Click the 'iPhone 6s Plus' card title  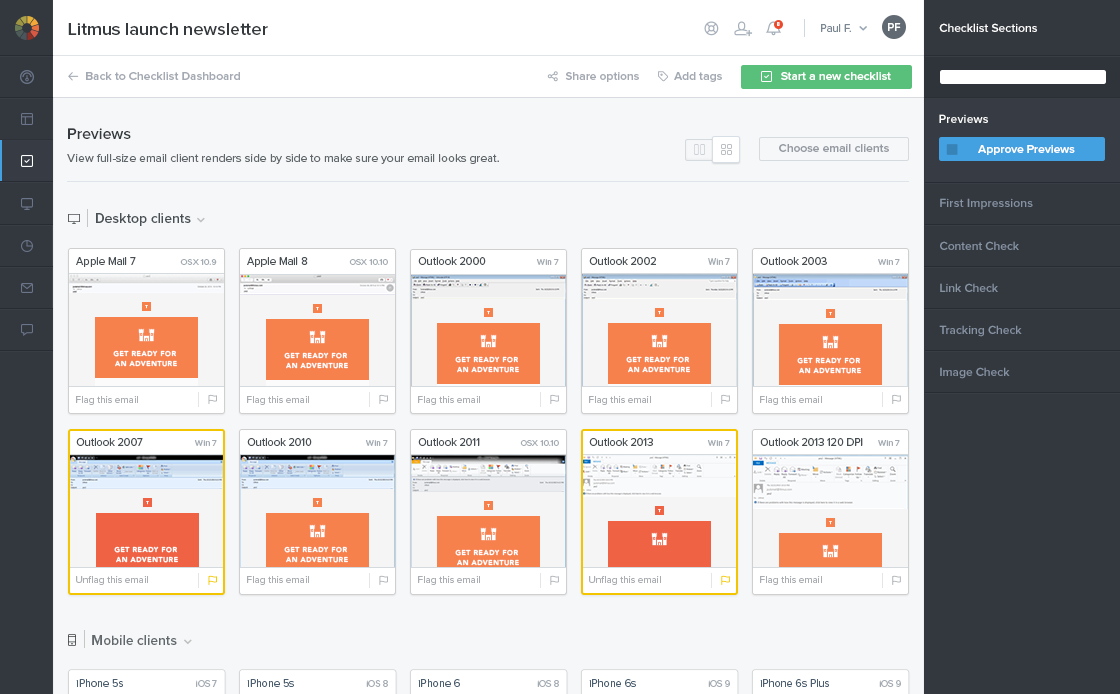point(794,683)
